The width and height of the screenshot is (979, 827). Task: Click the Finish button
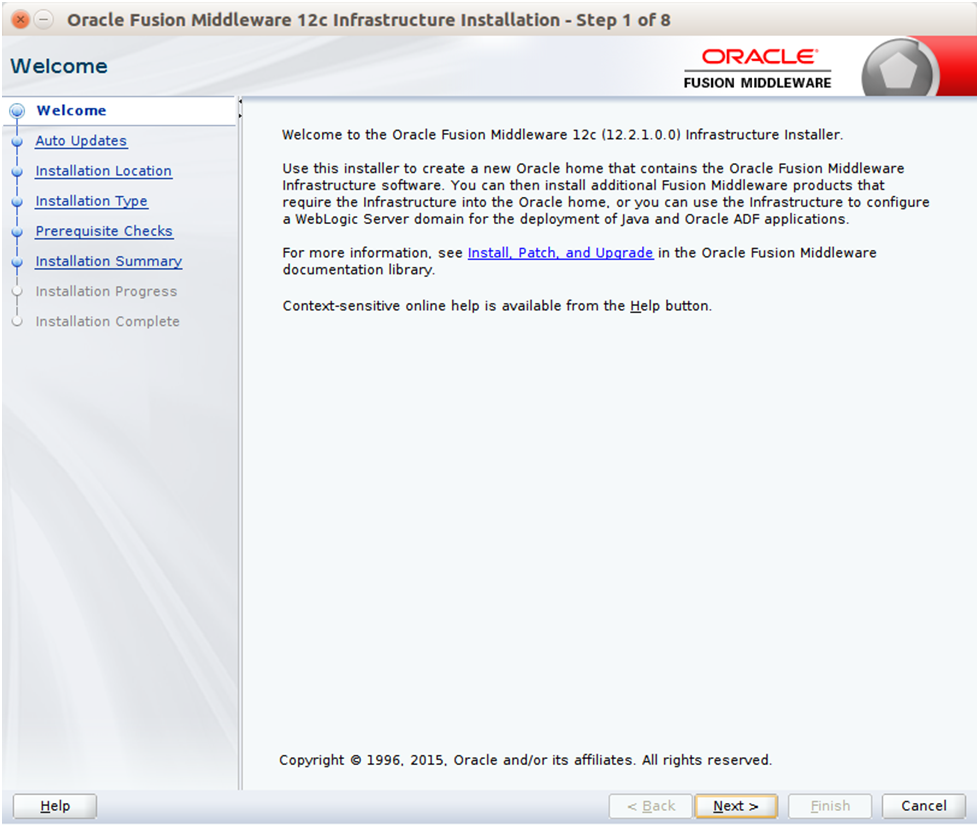[x=830, y=806]
